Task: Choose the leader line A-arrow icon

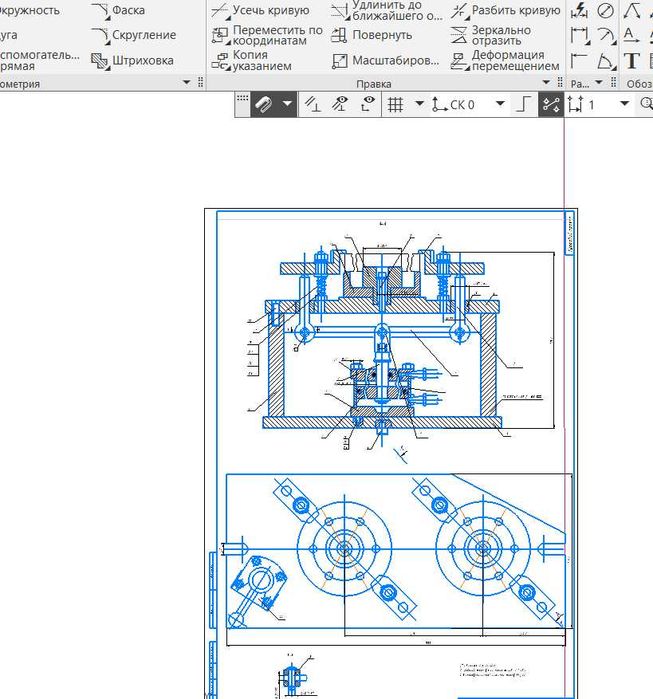Action: click(631, 35)
